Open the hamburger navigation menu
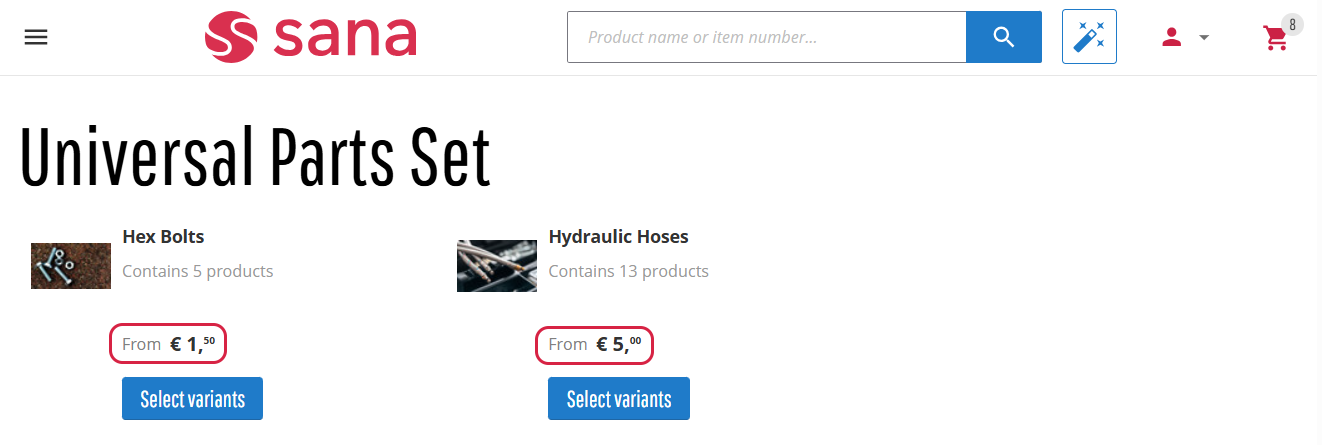The image size is (1322, 445). pyautogui.click(x=36, y=37)
